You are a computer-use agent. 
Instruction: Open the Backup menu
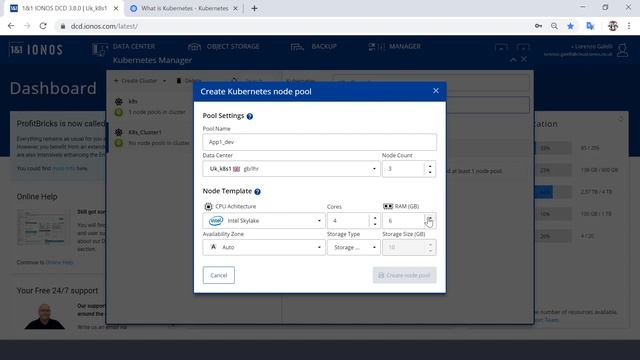313,47
